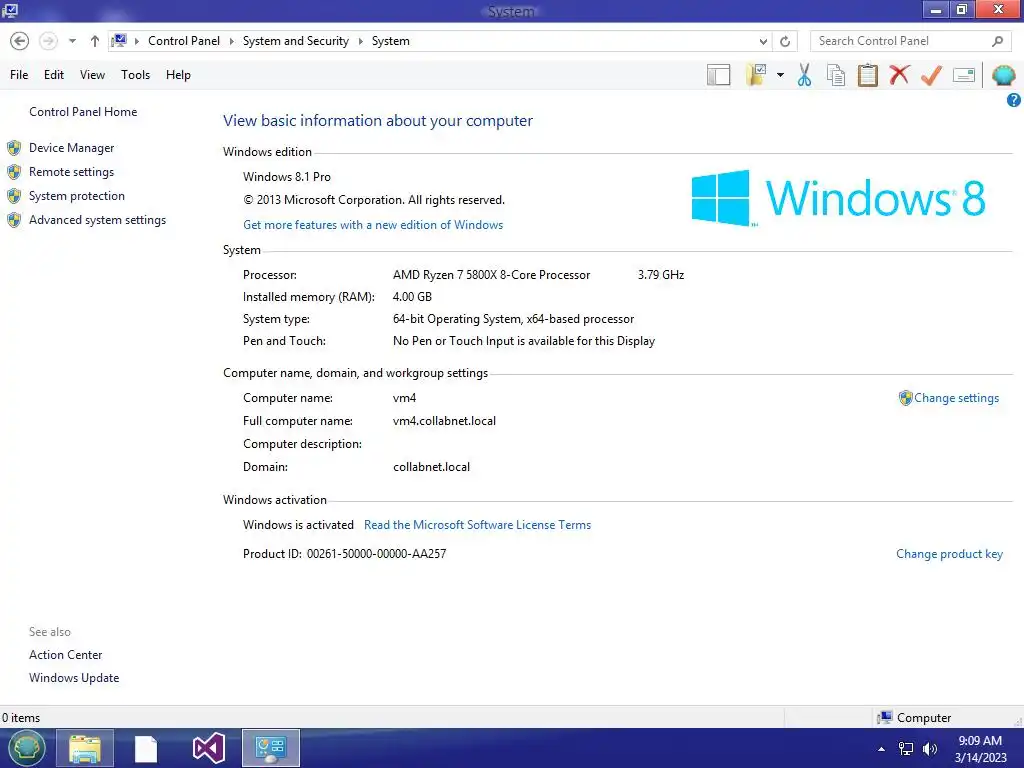Open System and Security breadcrumb

[x=296, y=41]
